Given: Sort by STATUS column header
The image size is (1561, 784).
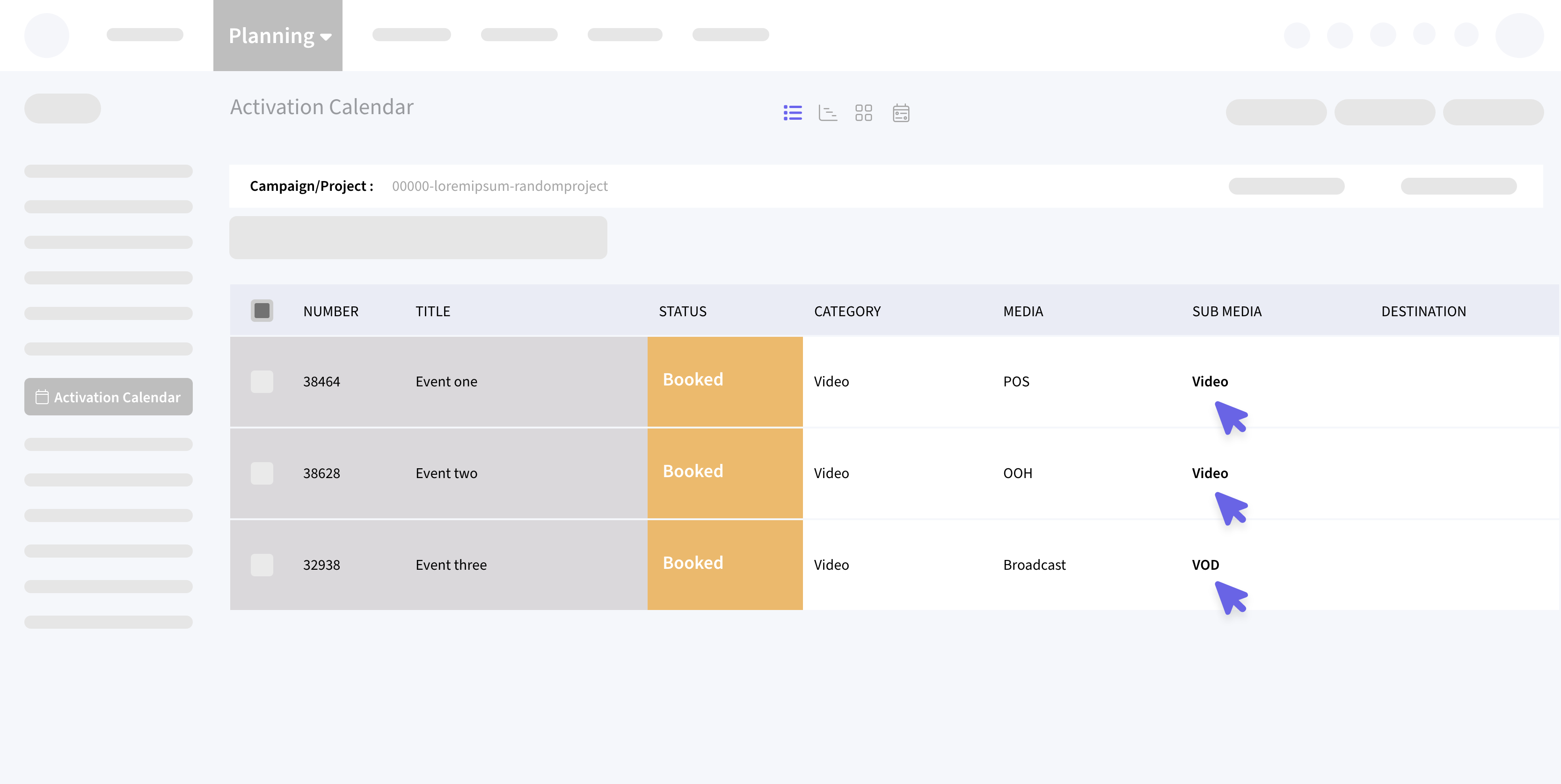Looking at the screenshot, I should [x=682, y=312].
